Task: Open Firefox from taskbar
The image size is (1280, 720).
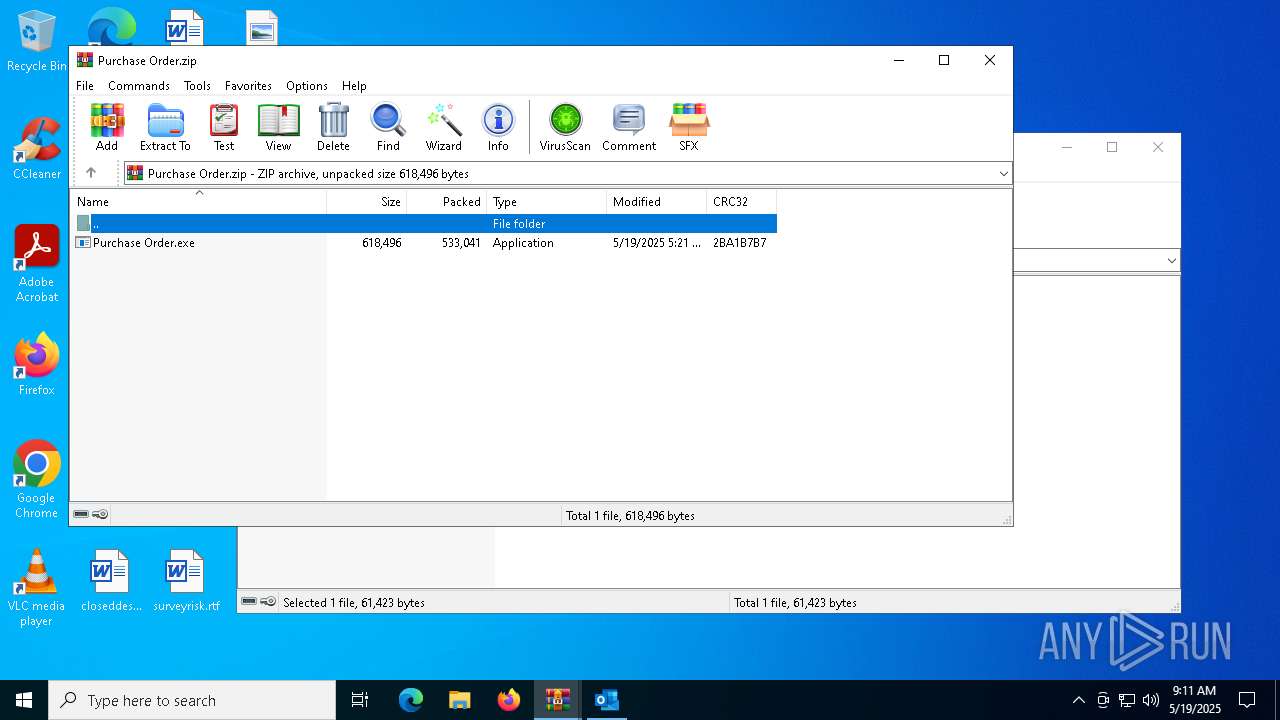Action: [x=508, y=700]
